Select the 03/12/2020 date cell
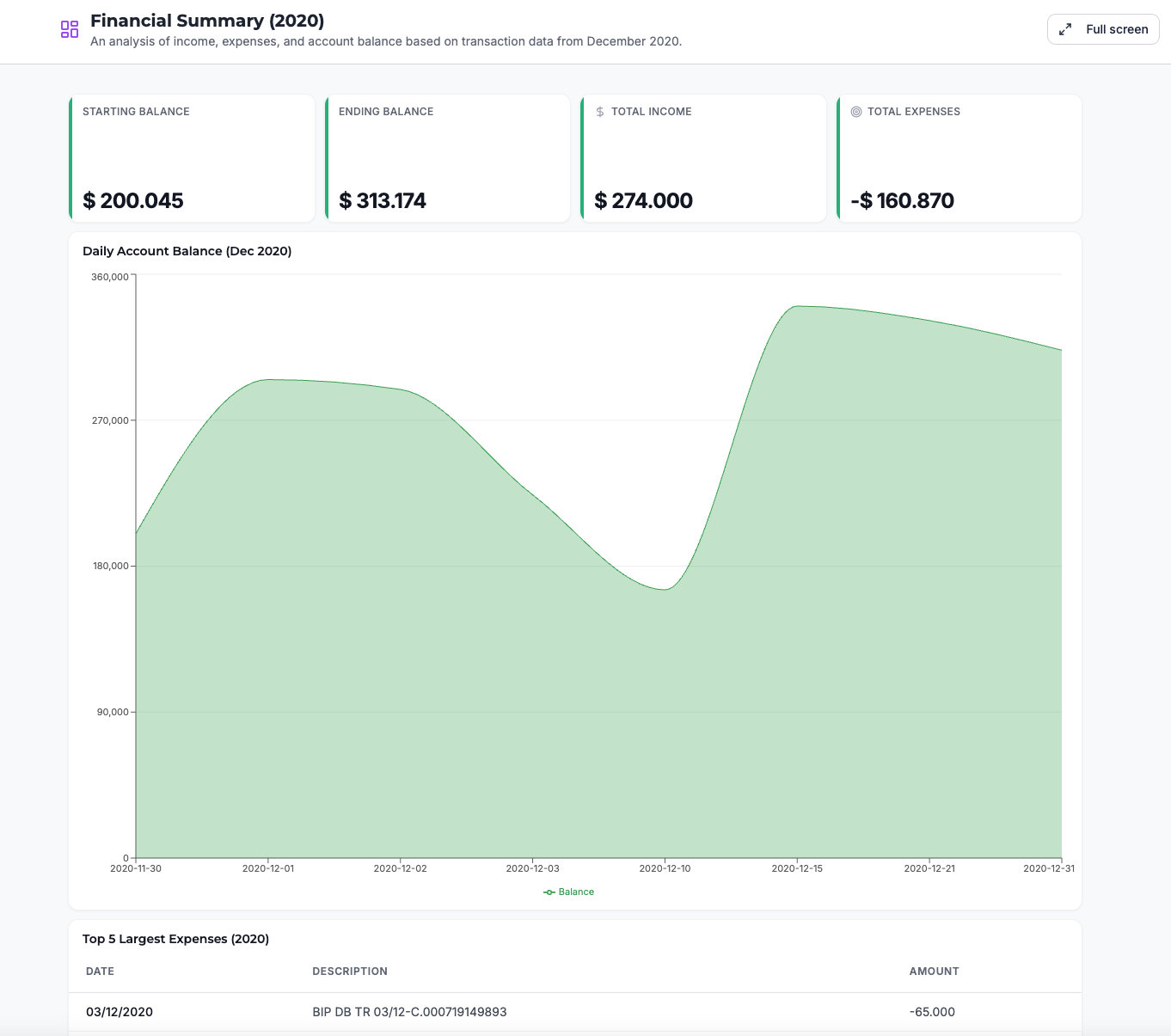This screenshot has width=1171, height=1036. coord(120,1012)
